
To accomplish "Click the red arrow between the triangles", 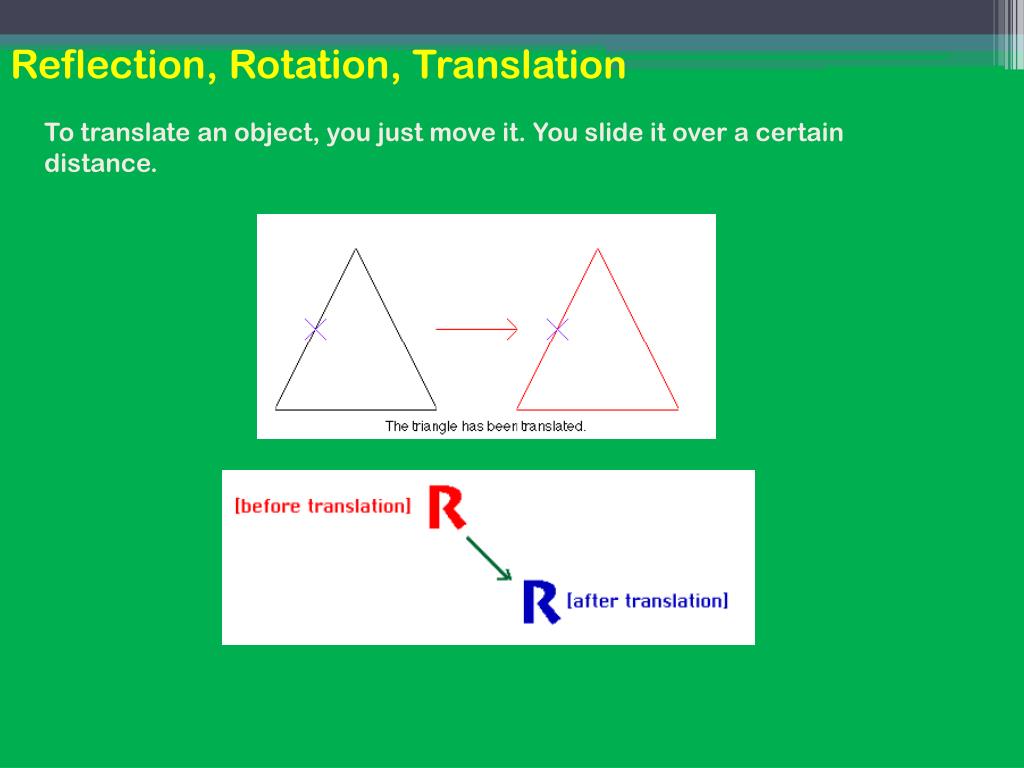I will coord(477,329).
